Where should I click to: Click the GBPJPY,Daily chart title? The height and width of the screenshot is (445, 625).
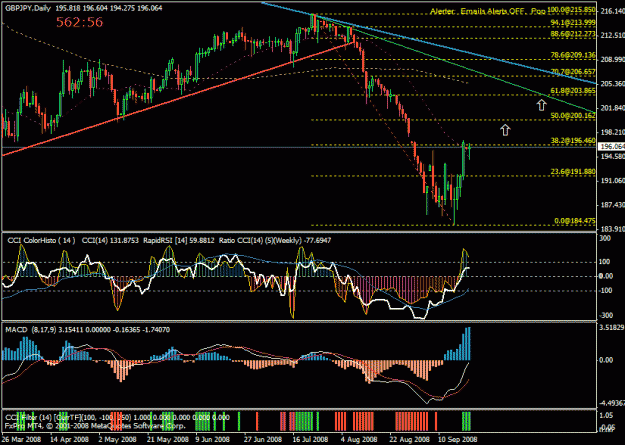[28, 8]
